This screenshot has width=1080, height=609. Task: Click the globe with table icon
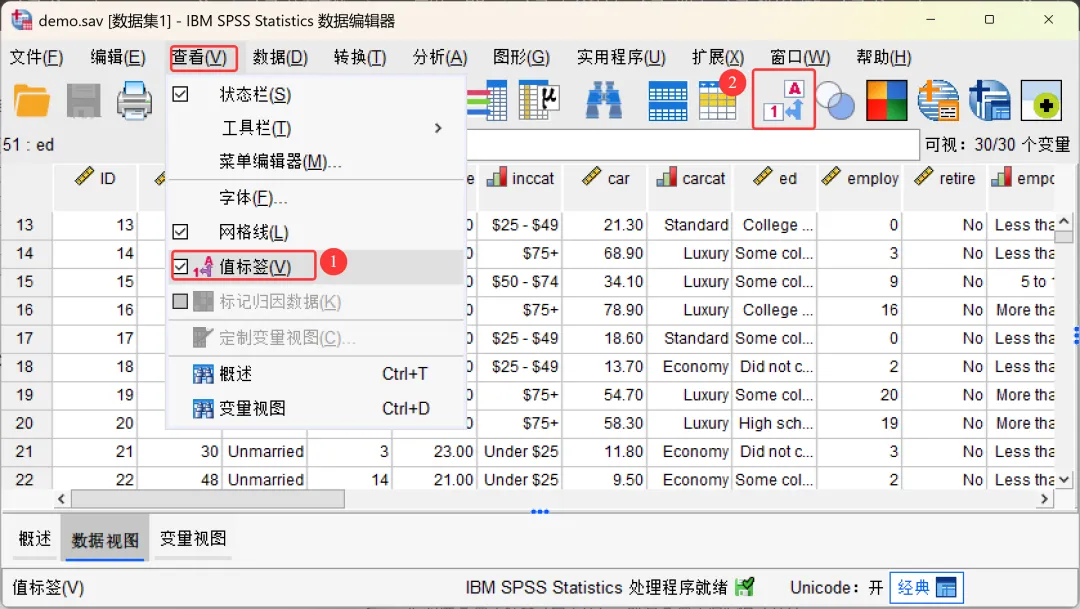click(x=938, y=101)
